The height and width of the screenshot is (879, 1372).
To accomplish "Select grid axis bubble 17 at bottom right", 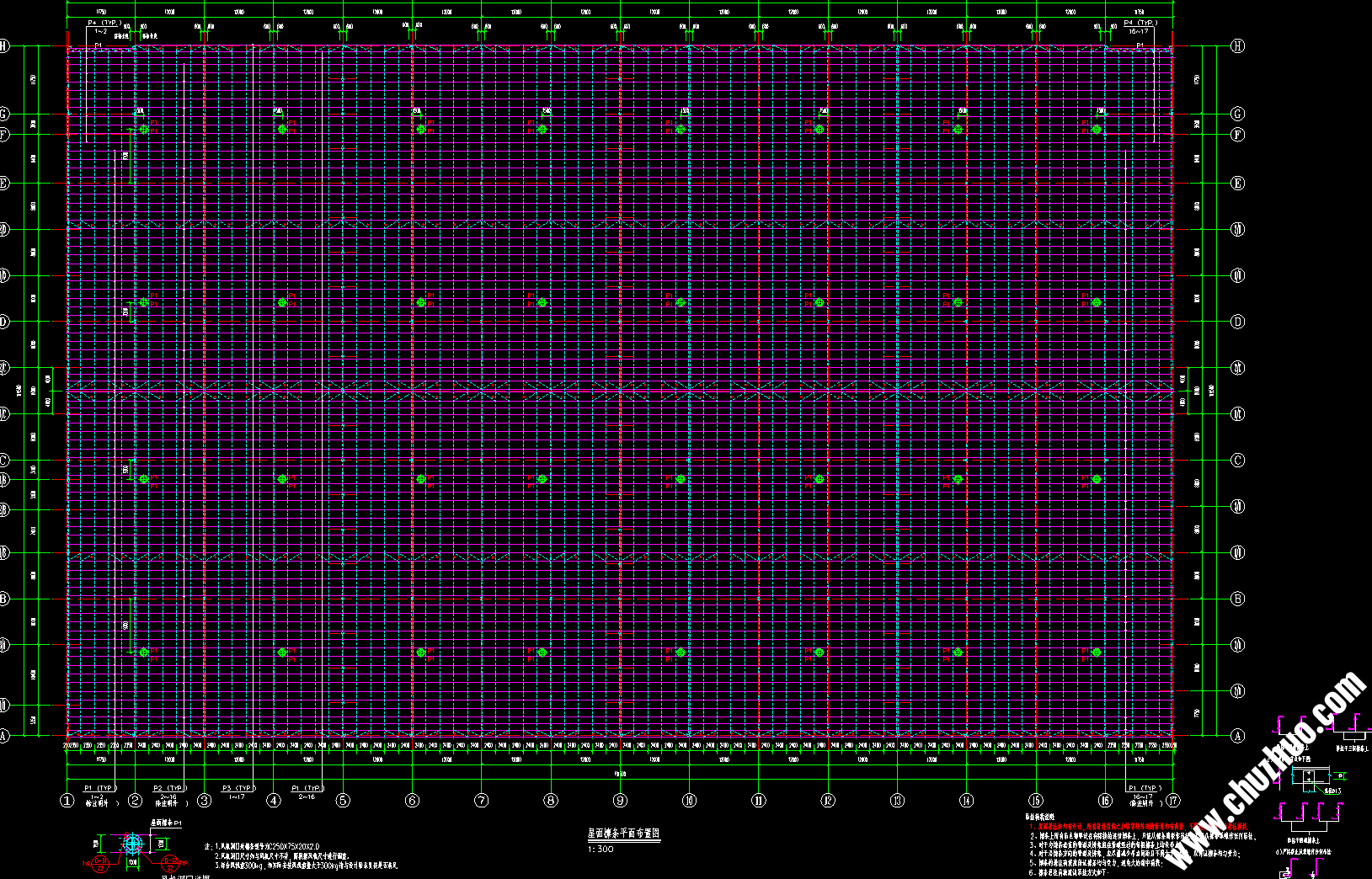I will pos(1175,802).
